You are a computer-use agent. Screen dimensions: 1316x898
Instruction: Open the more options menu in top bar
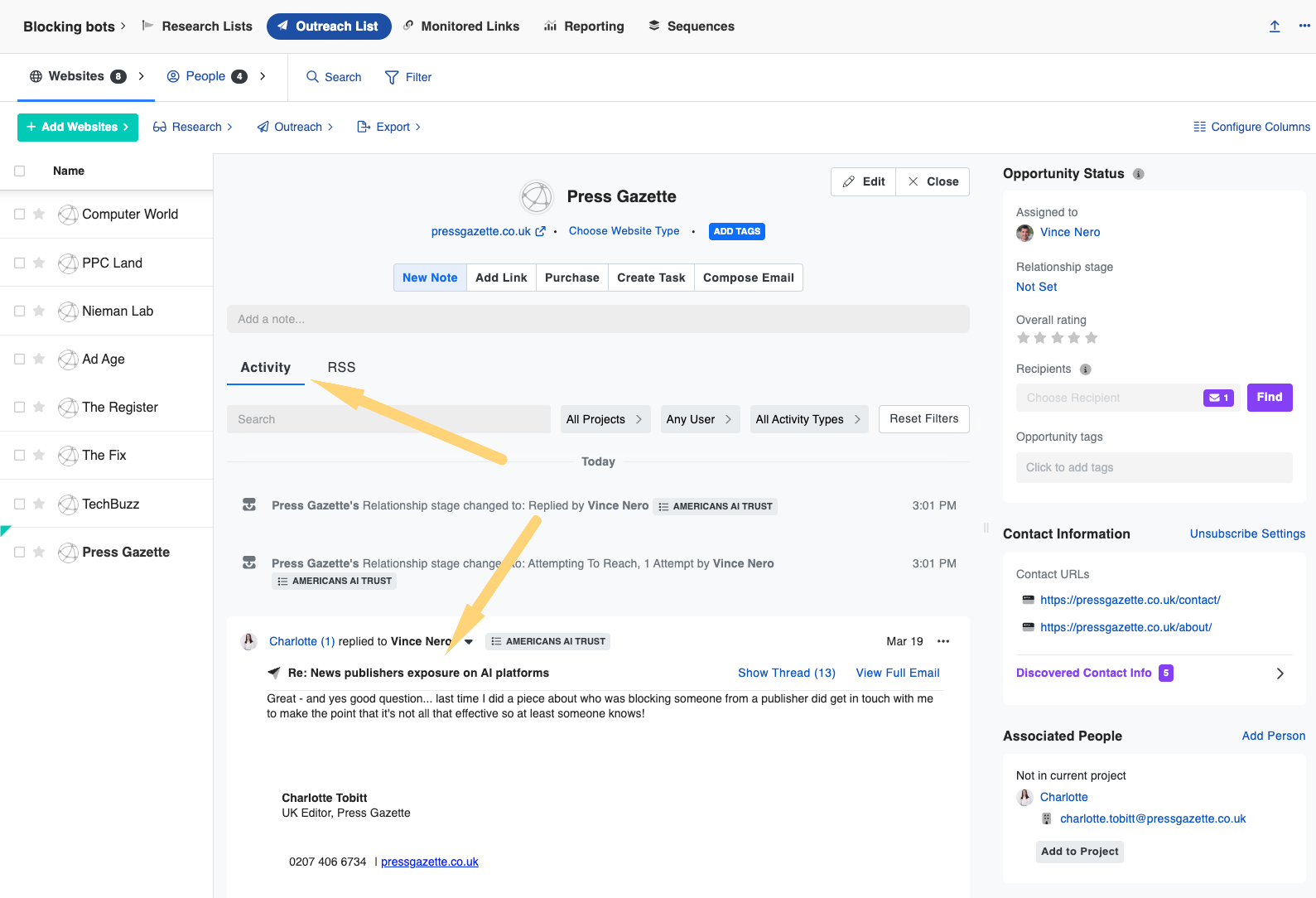[x=1304, y=27]
